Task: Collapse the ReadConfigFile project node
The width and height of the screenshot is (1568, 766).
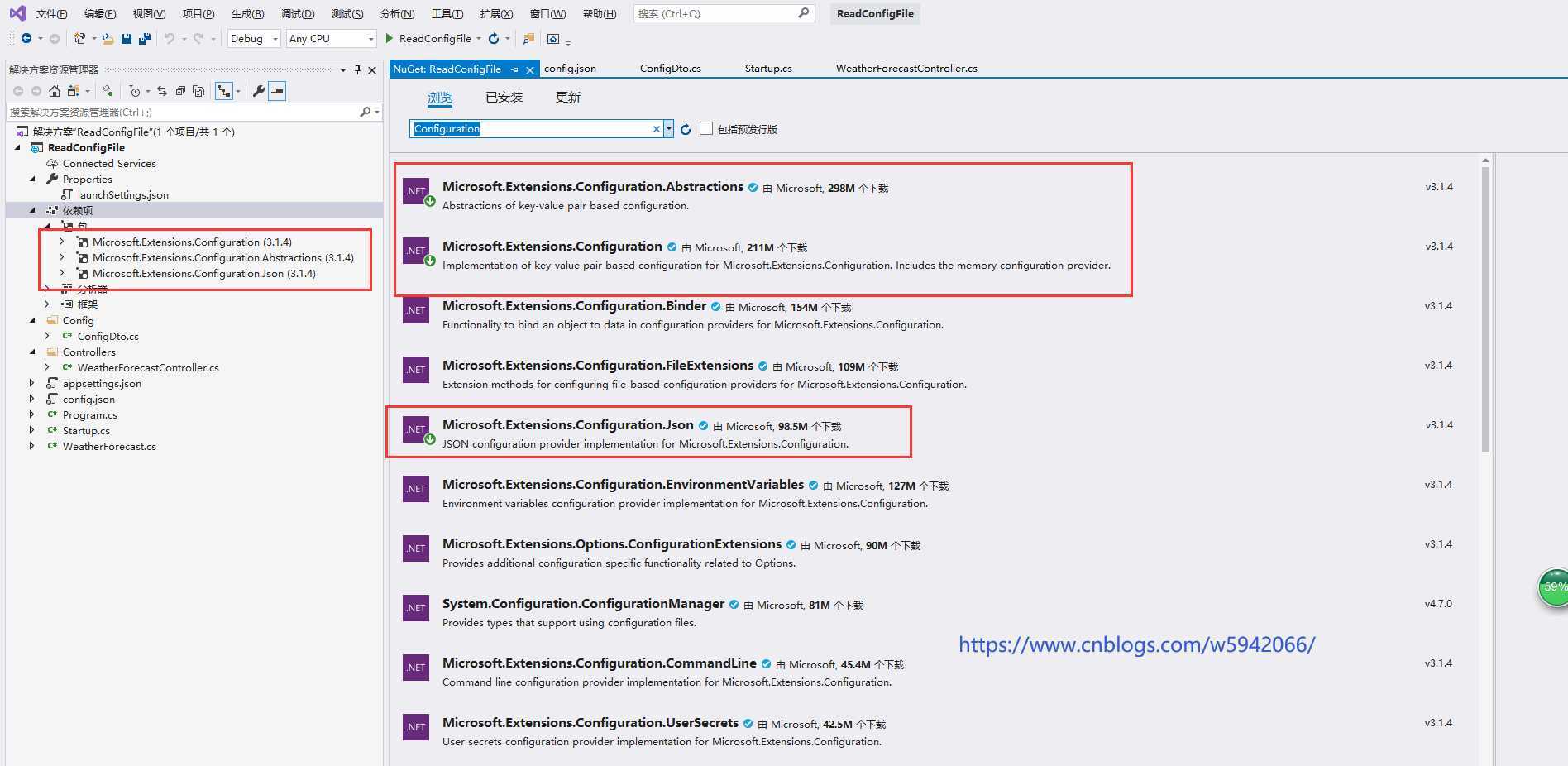Action: (18, 147)
